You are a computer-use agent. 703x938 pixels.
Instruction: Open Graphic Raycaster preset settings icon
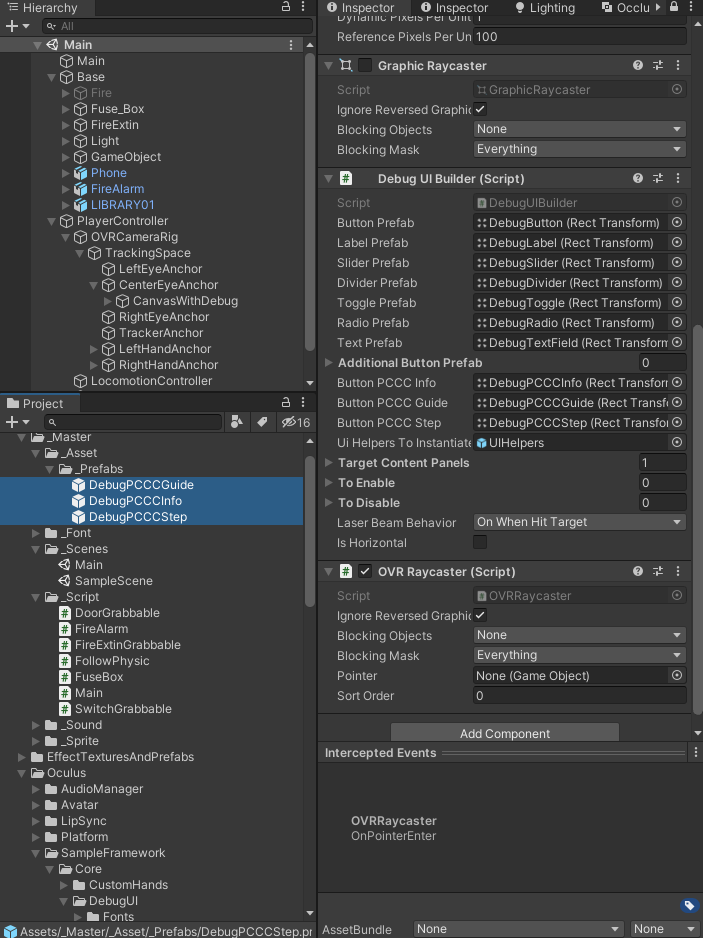[x=658, y=65]
